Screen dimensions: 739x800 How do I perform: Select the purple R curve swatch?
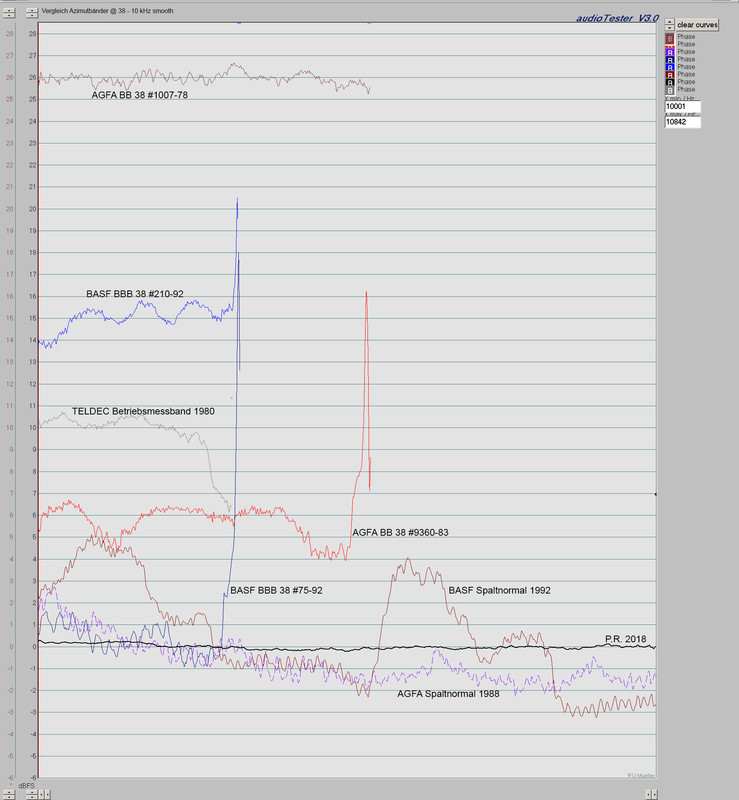pos(670,52)
